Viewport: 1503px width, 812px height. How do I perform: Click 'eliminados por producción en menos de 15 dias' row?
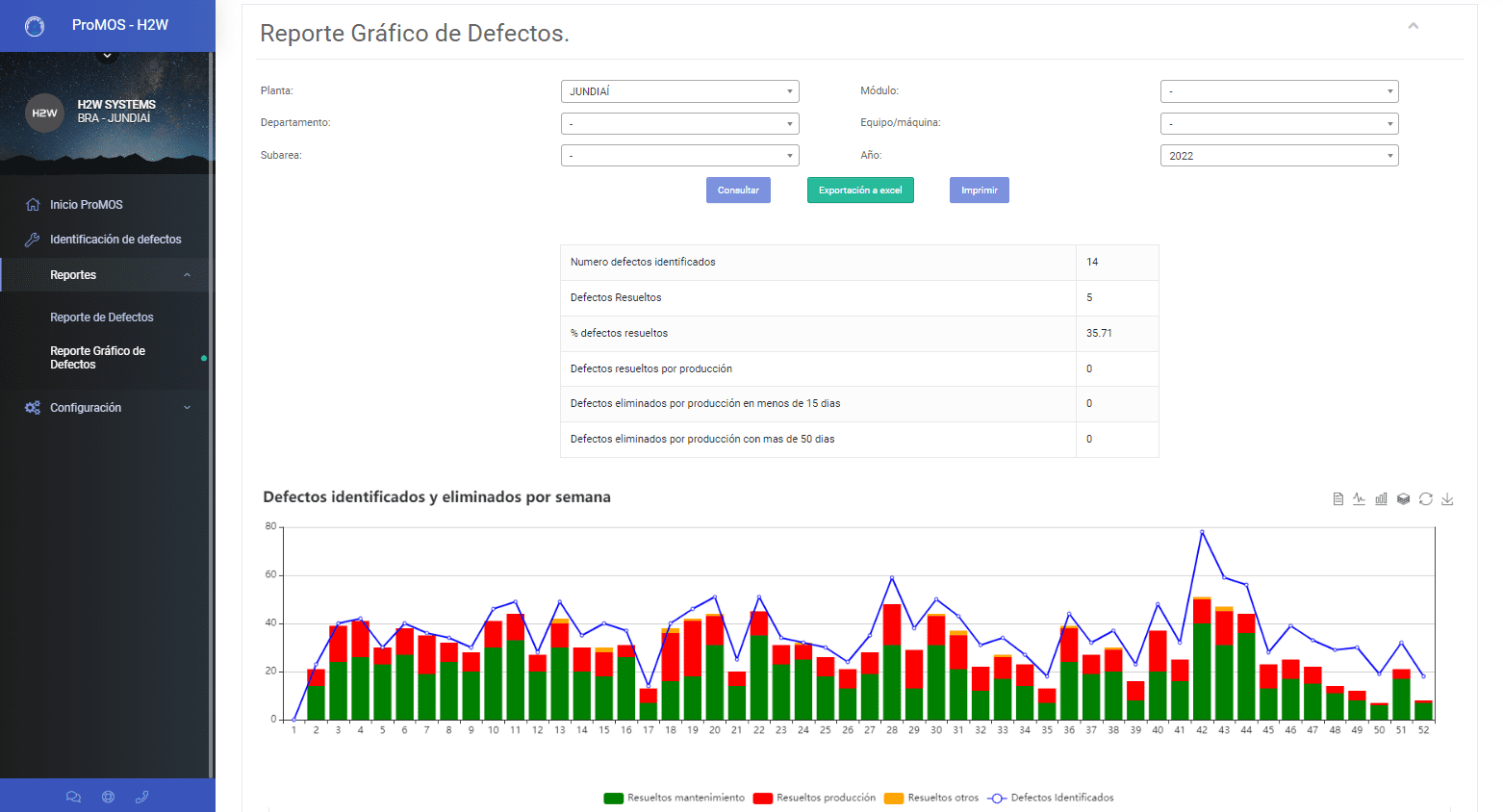(859, 404)
